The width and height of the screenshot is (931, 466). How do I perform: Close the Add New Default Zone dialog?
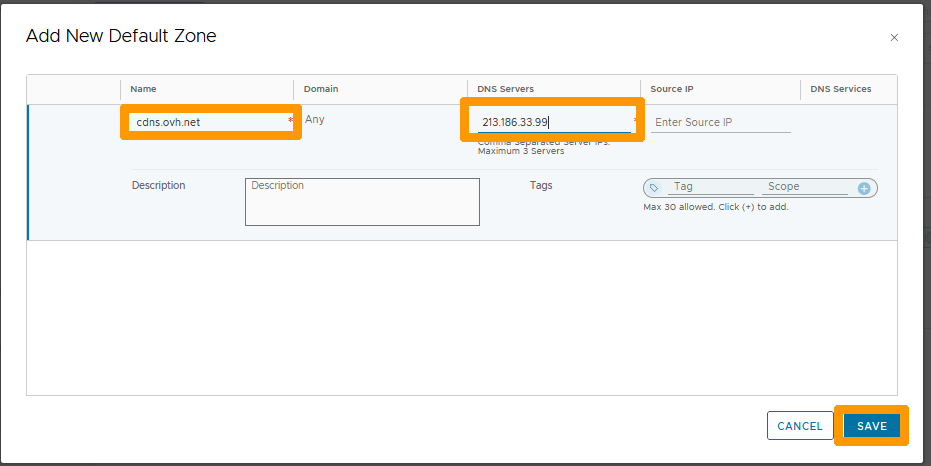(894, 37)
